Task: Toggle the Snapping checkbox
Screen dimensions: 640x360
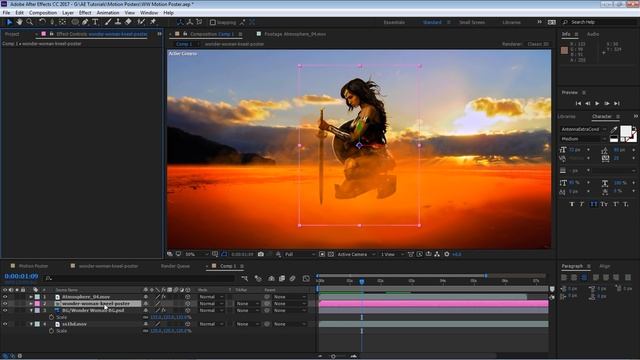Action: [x=213, y=22]
